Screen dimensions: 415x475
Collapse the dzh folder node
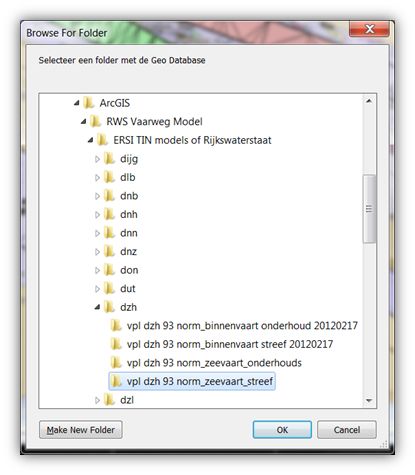97,307
